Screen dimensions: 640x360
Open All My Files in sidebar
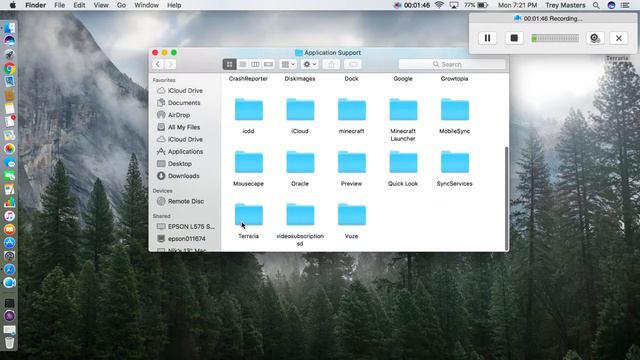(184, 127)
